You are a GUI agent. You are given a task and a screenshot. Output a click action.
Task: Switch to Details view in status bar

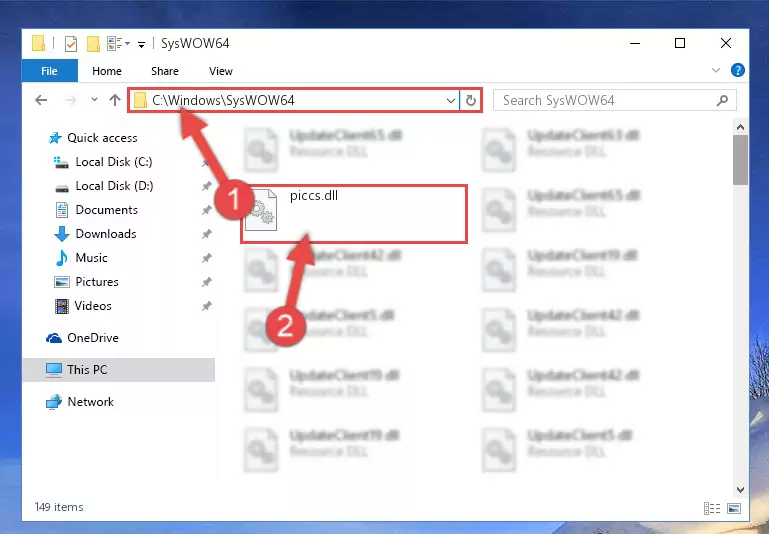click(712, 509)
